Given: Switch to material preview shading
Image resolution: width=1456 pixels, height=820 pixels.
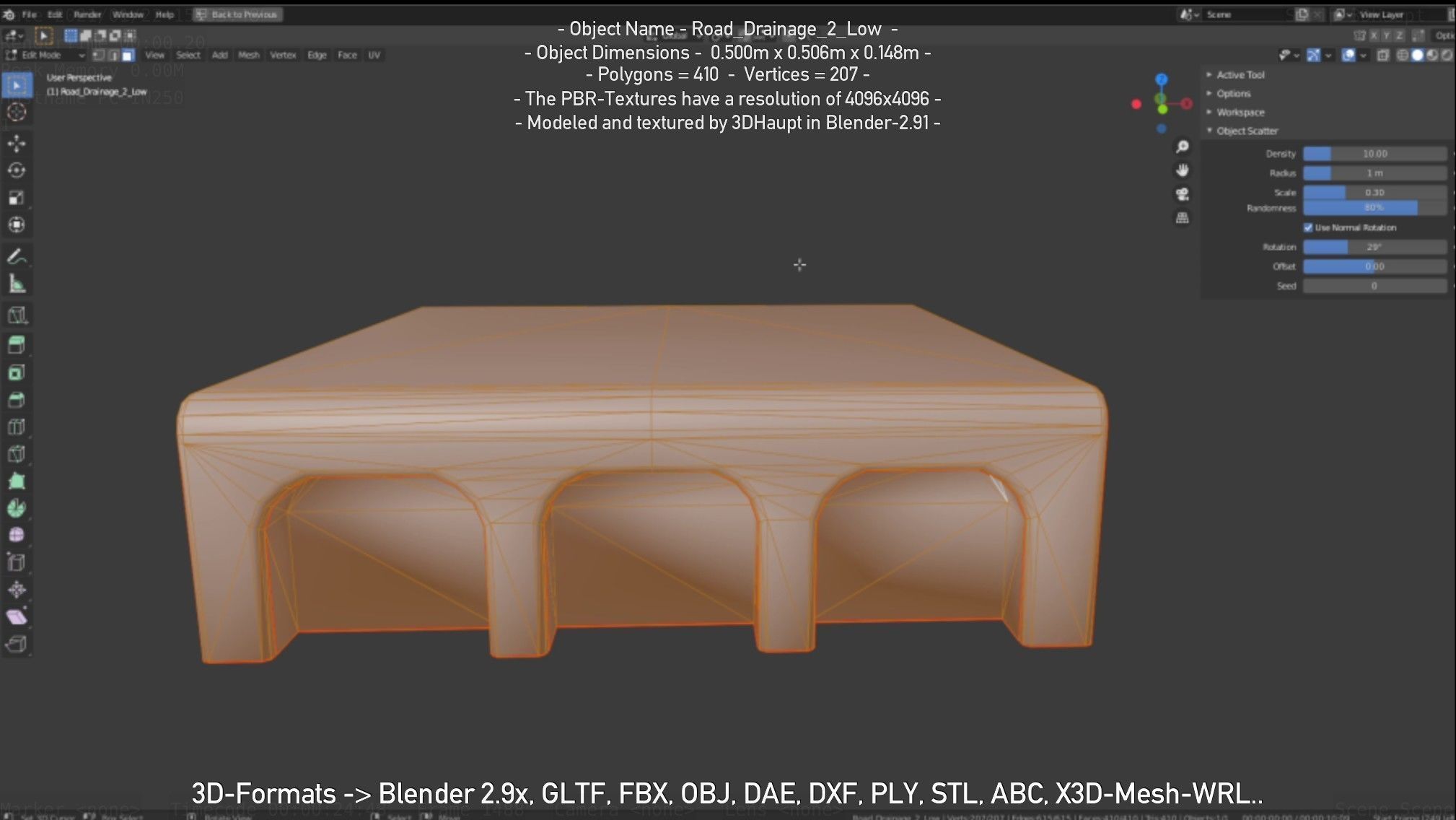Looking at the screenshot, I should 1432,55.
